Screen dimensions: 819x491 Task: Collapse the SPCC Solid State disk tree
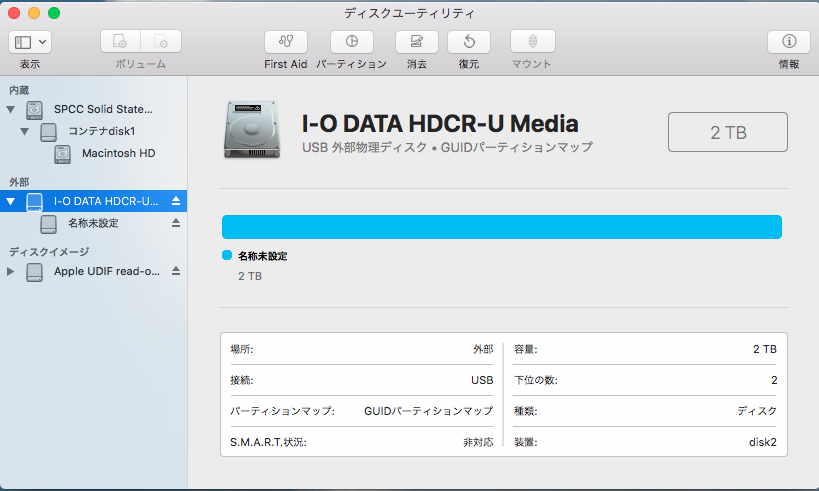click(x=10, y=110)
